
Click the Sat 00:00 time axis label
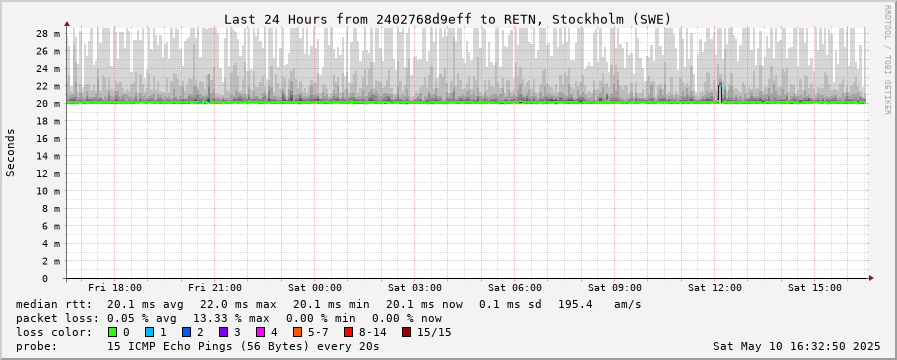(315, 288)
